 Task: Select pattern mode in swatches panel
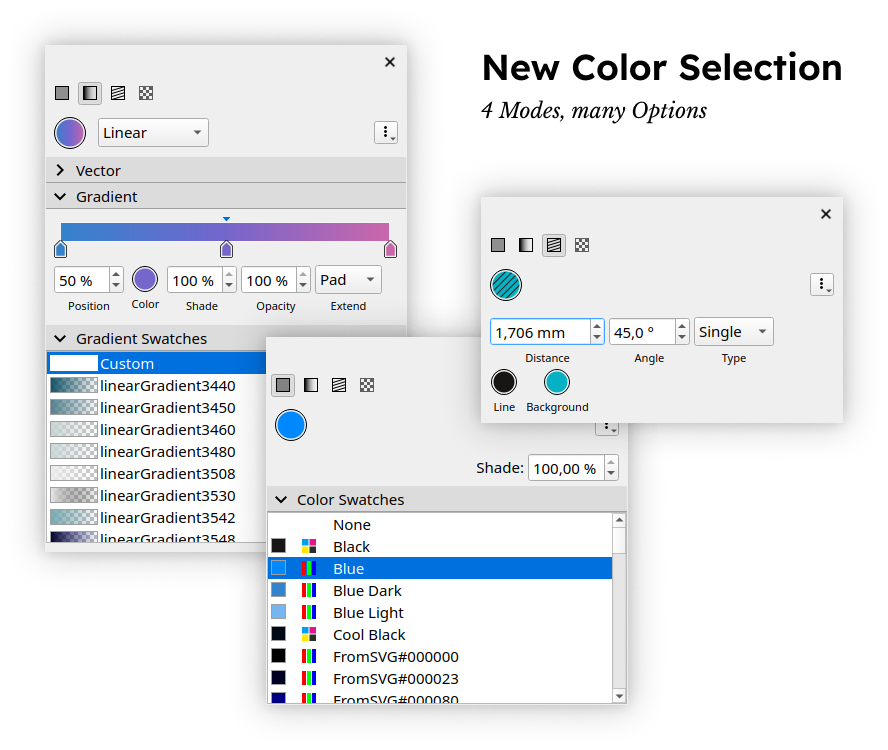(367, 385)
